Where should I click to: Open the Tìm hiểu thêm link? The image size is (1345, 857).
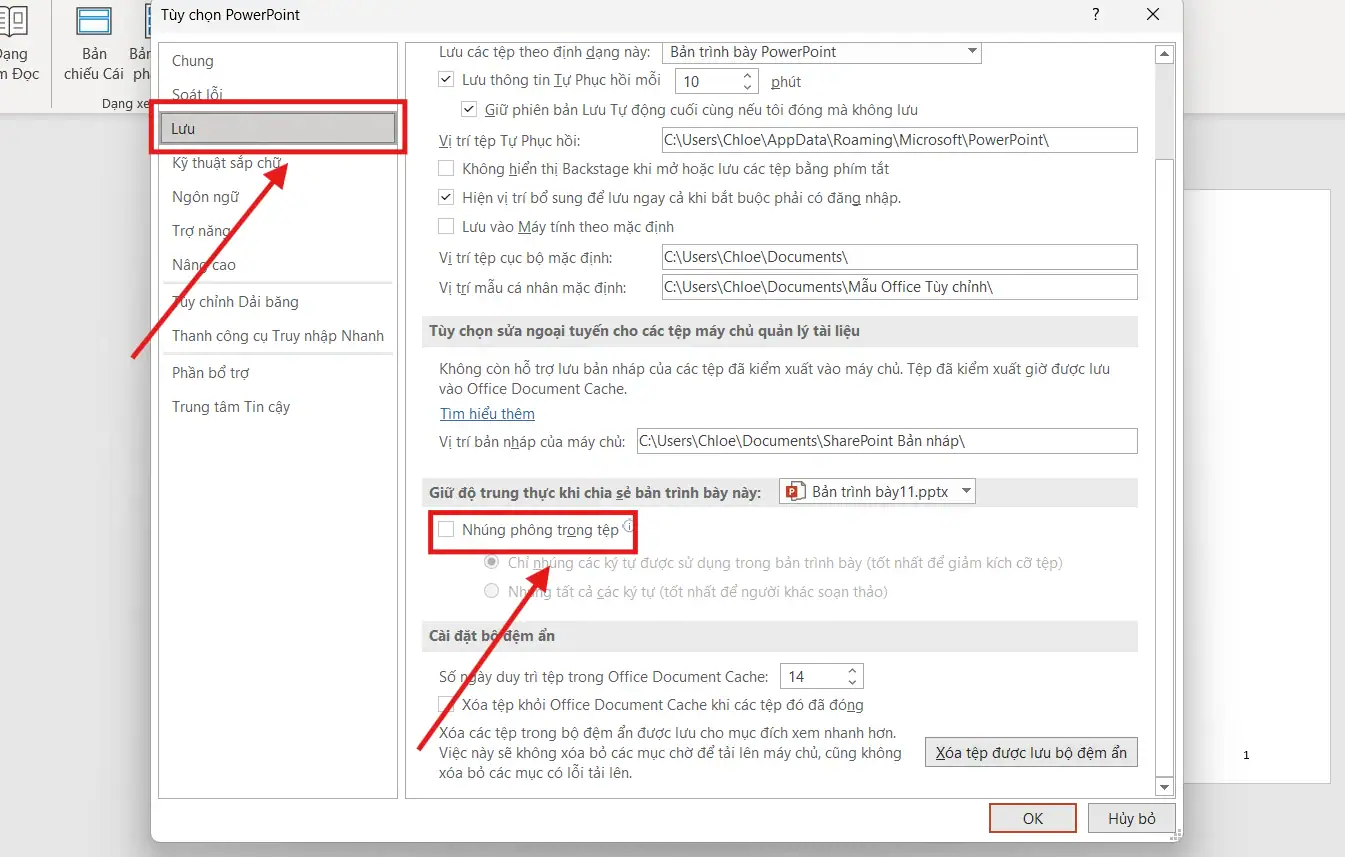coord(487,414)
